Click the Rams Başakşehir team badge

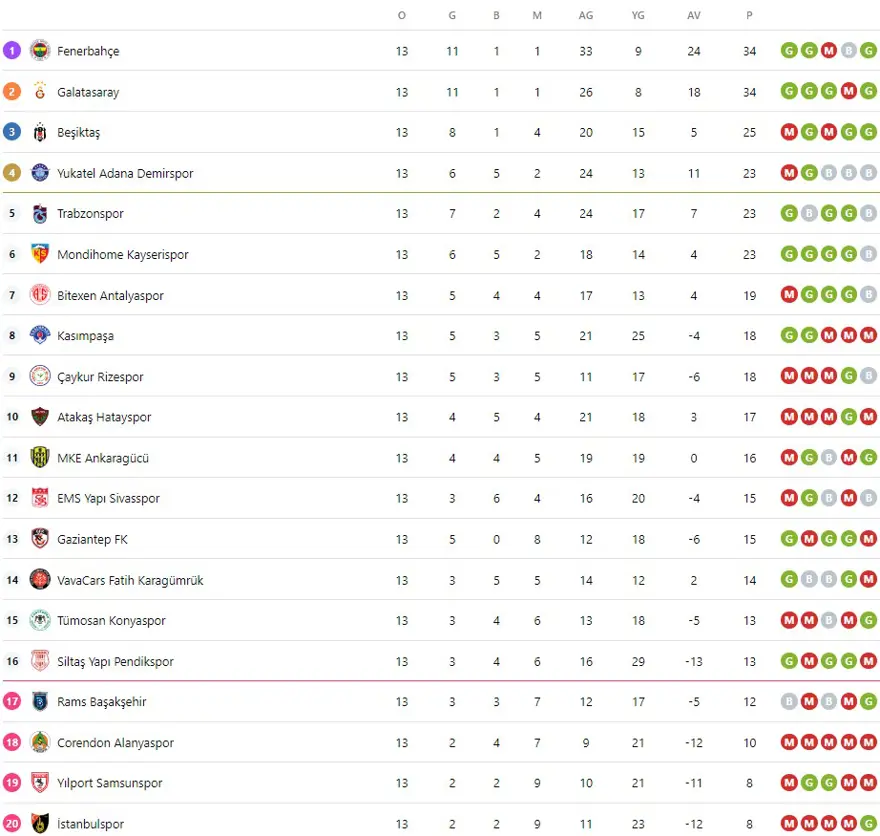point(40,702)
